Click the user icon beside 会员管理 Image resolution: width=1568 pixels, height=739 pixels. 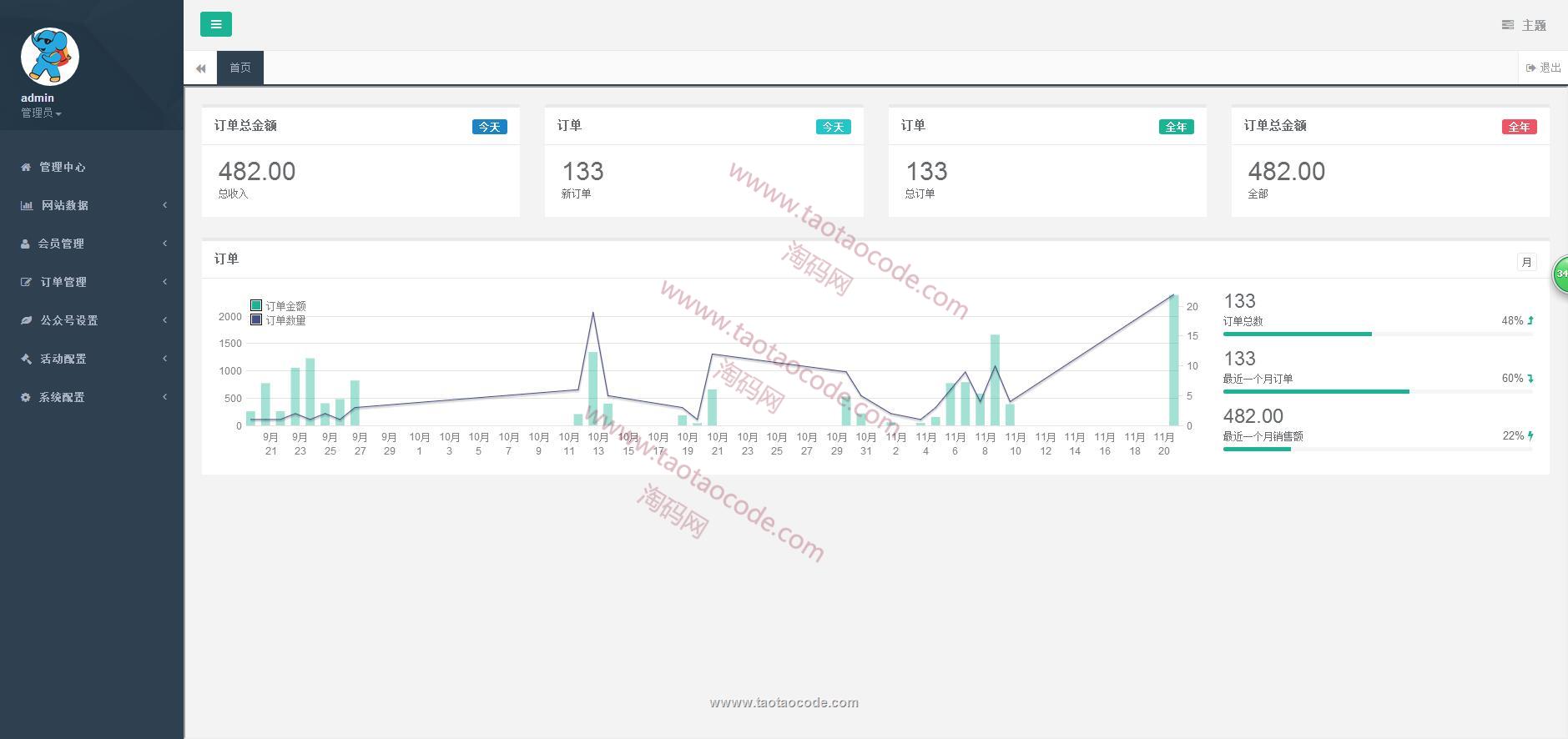pyautogui.click(x=25, y=244)
